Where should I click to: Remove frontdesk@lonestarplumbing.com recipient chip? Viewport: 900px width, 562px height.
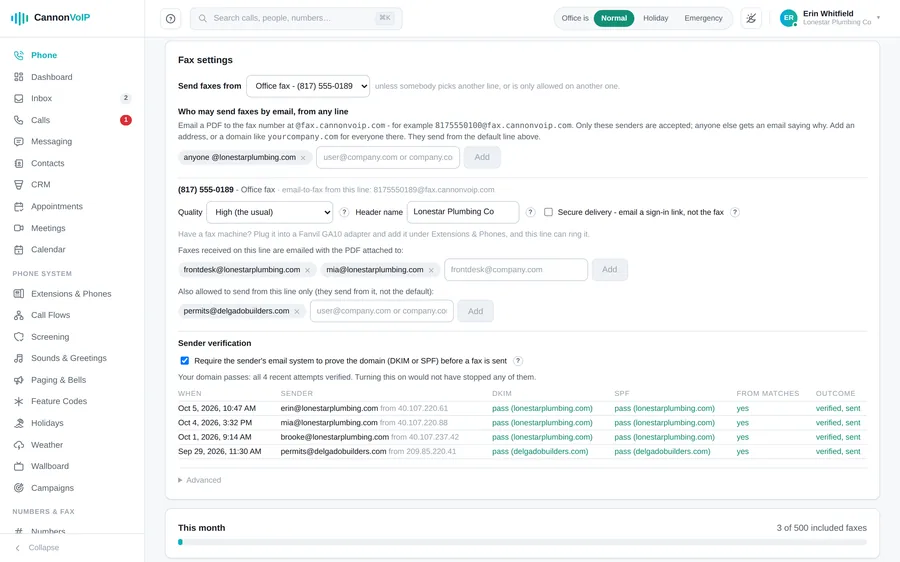(308, 270)
